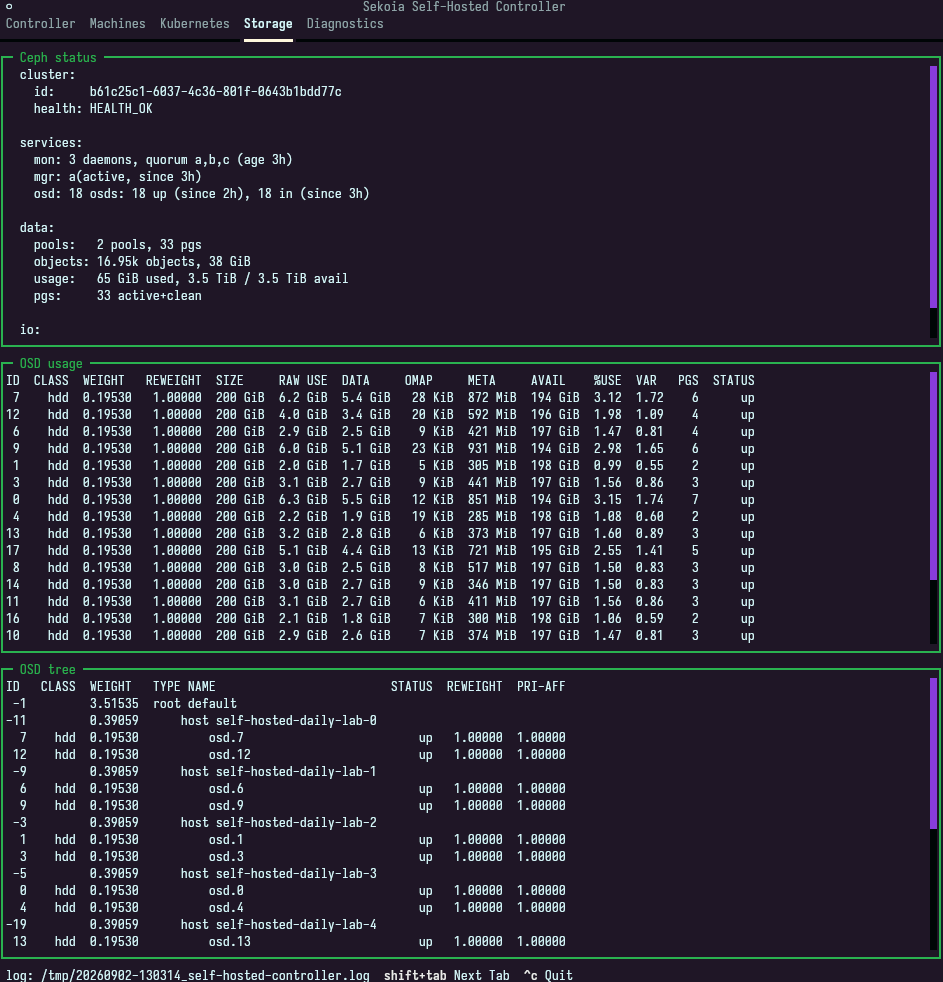
Task: Select osd.13 in the OSD tree
Action: tap(230, 941)
